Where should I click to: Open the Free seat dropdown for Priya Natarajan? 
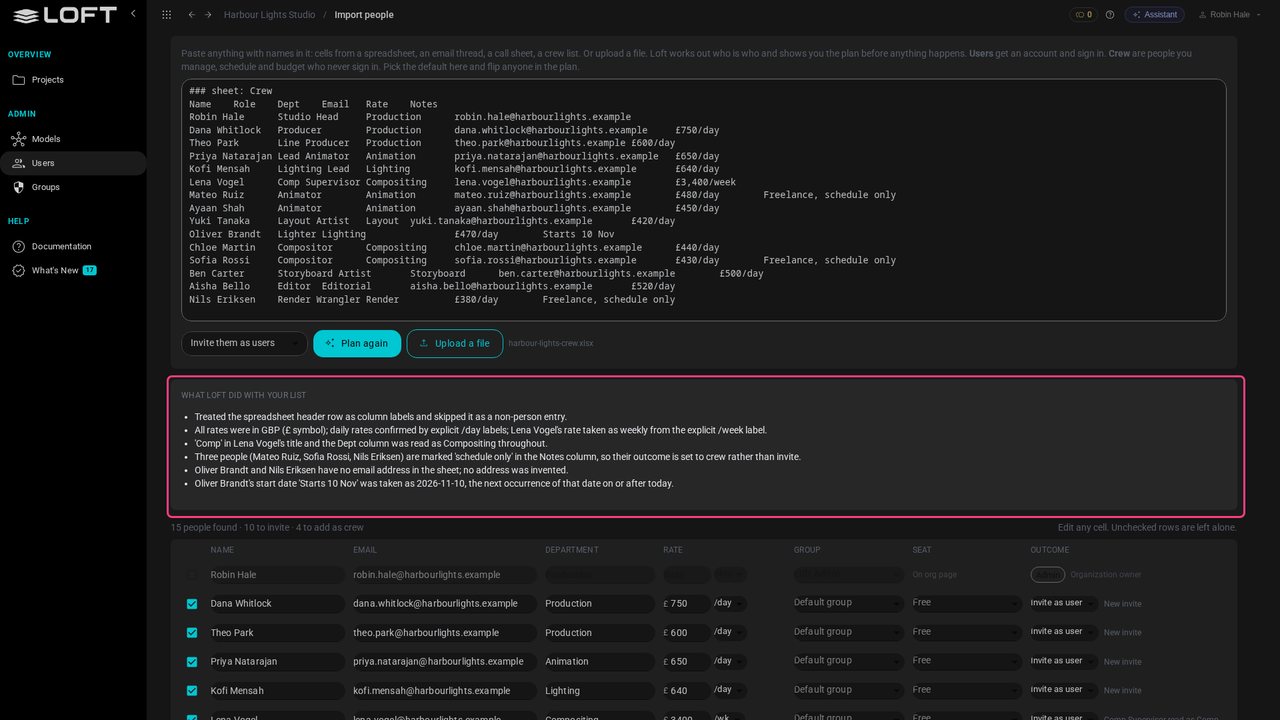967,662
